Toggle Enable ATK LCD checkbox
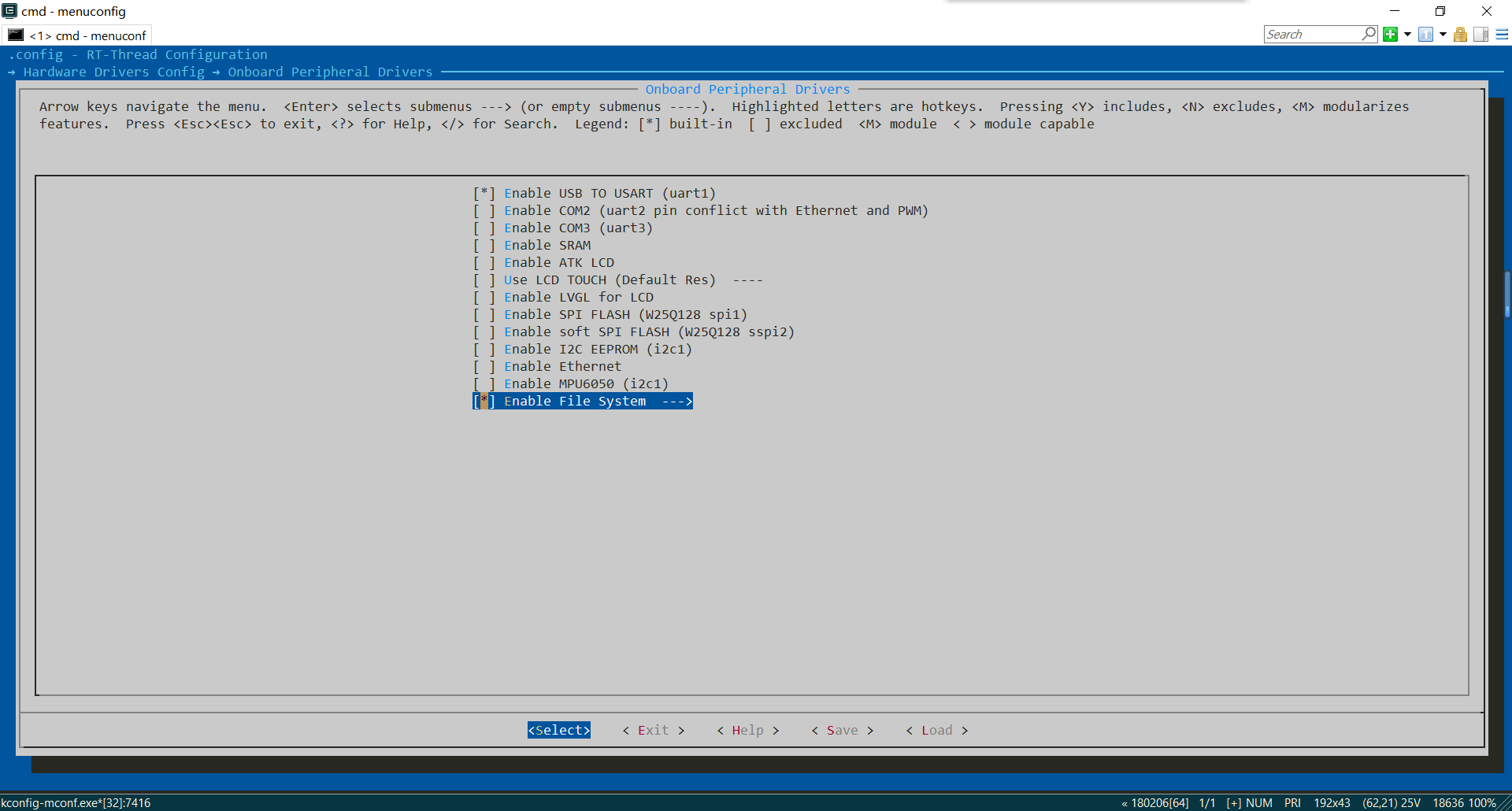 pyautogui.click(x=484, y=262)
